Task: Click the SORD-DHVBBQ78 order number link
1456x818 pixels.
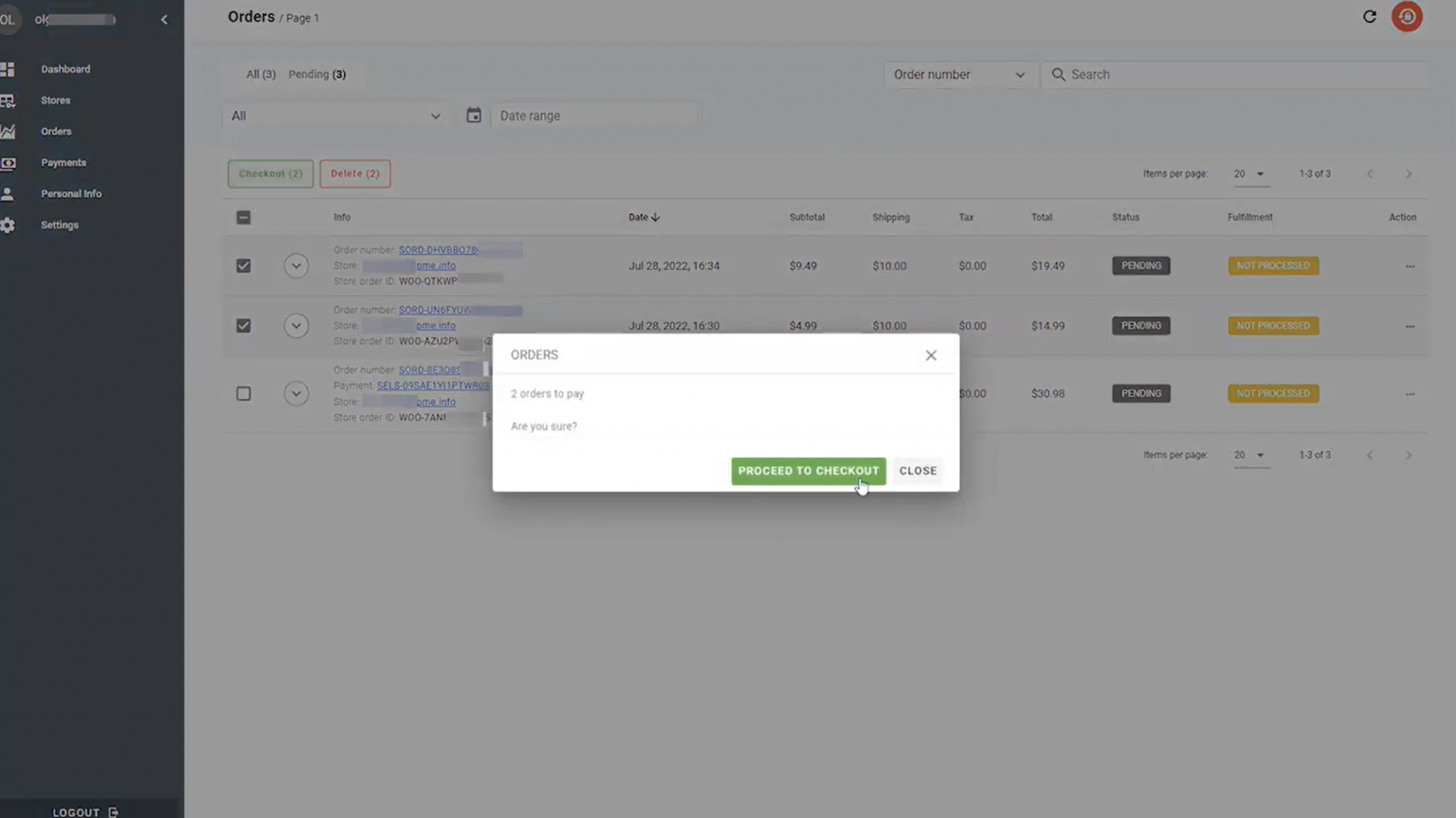Action: pyautogui.click(x=439, y=249)
